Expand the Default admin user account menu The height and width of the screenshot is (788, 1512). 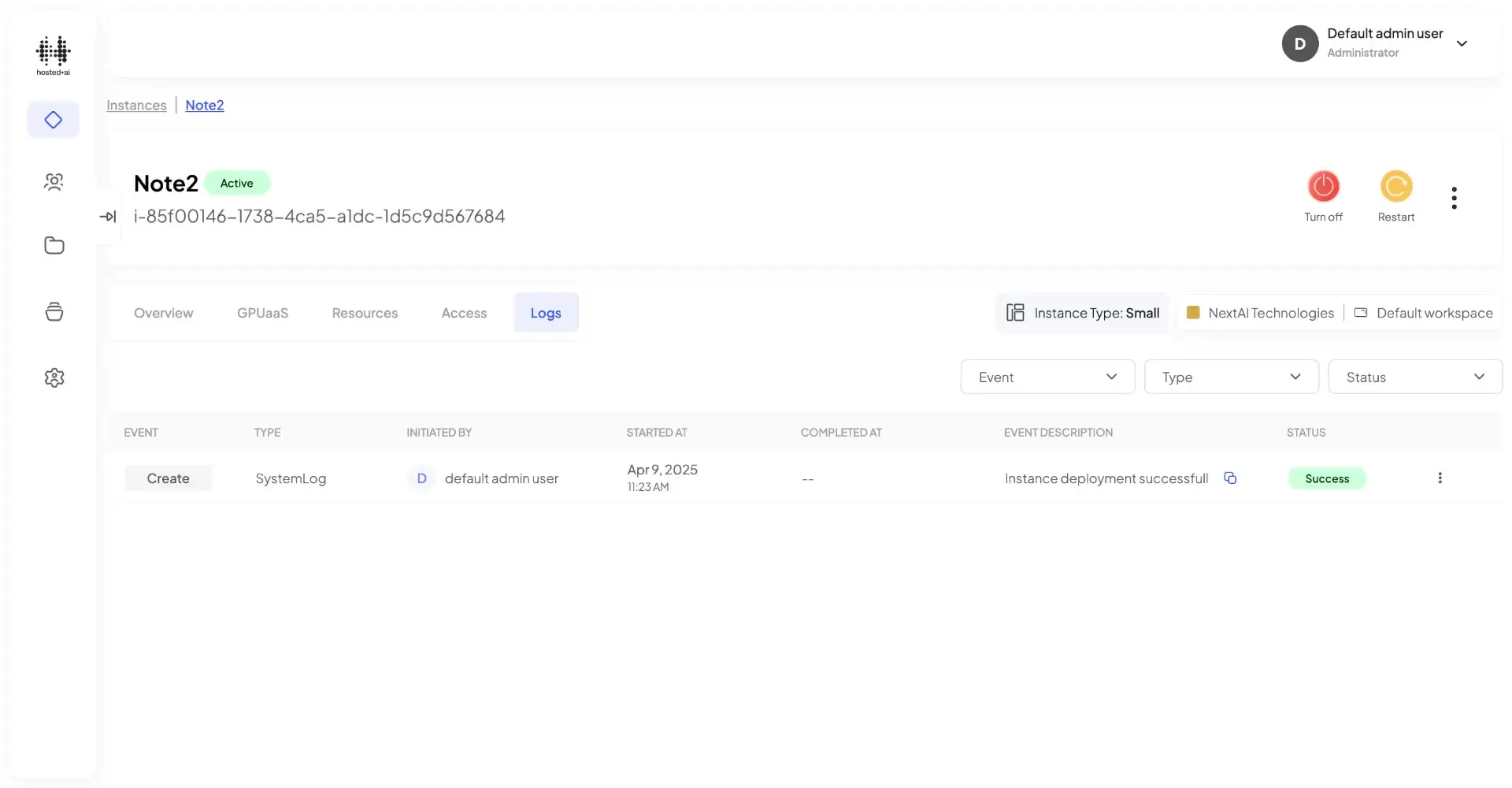(x=1463, y=43)
